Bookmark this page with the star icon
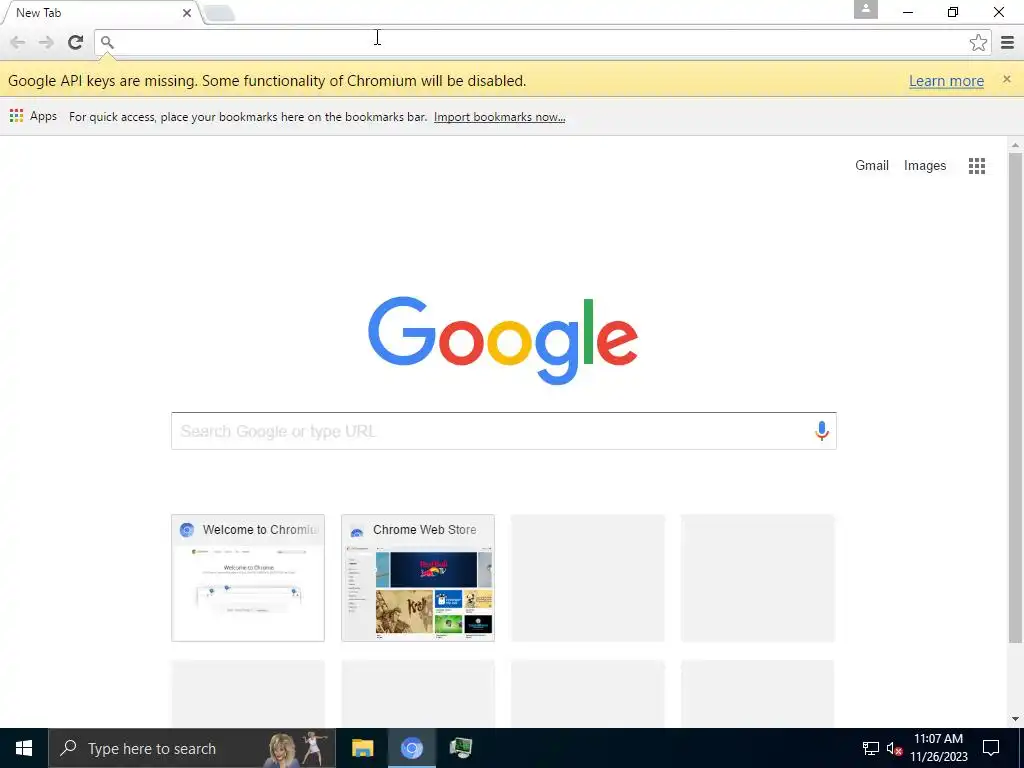The width and height of the screenshot is (1024, 768). pyautogui.click(x=978, y=42)
